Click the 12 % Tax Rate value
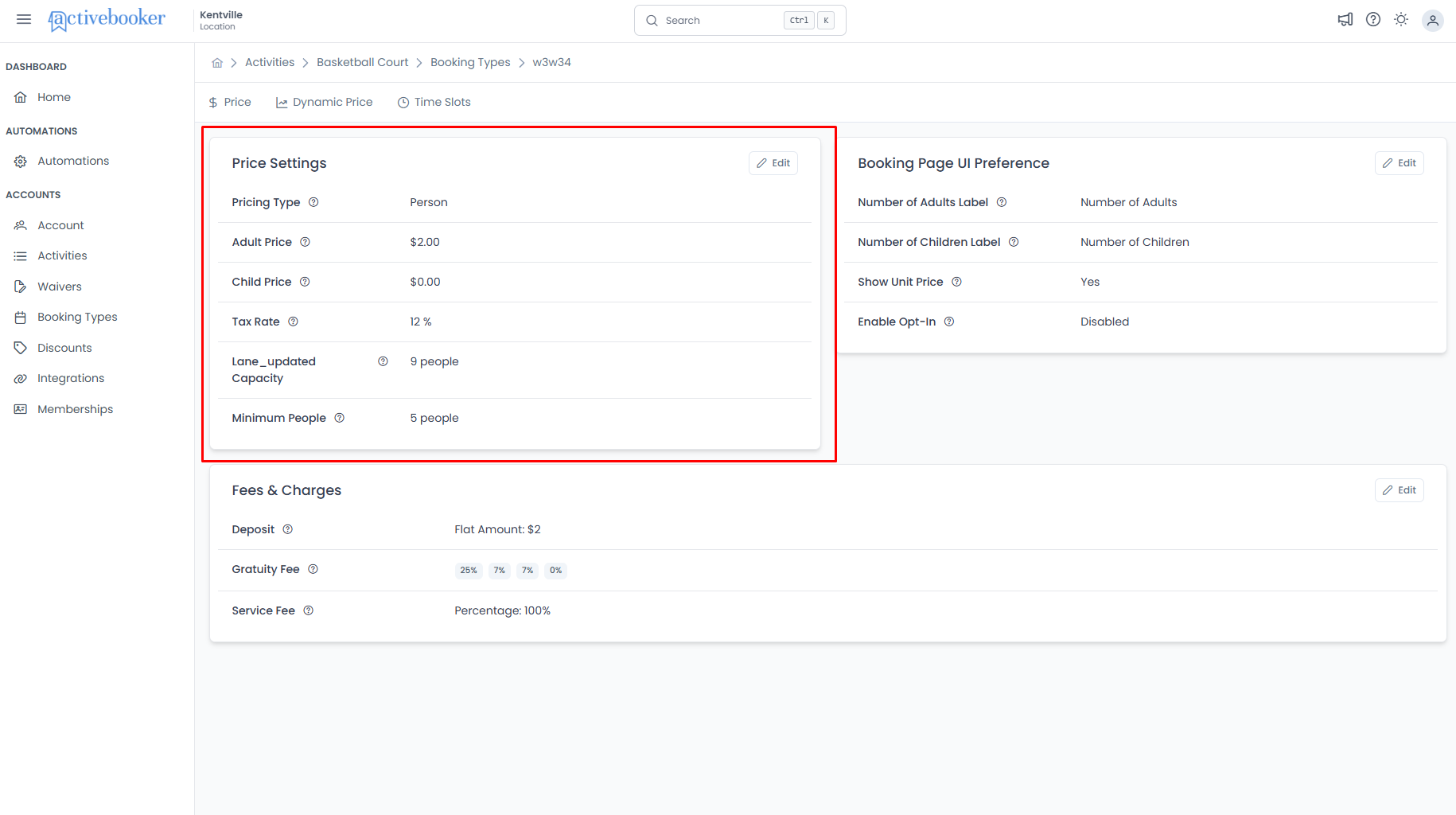This screenshot has width=1456, height=815. click(421, 322)
